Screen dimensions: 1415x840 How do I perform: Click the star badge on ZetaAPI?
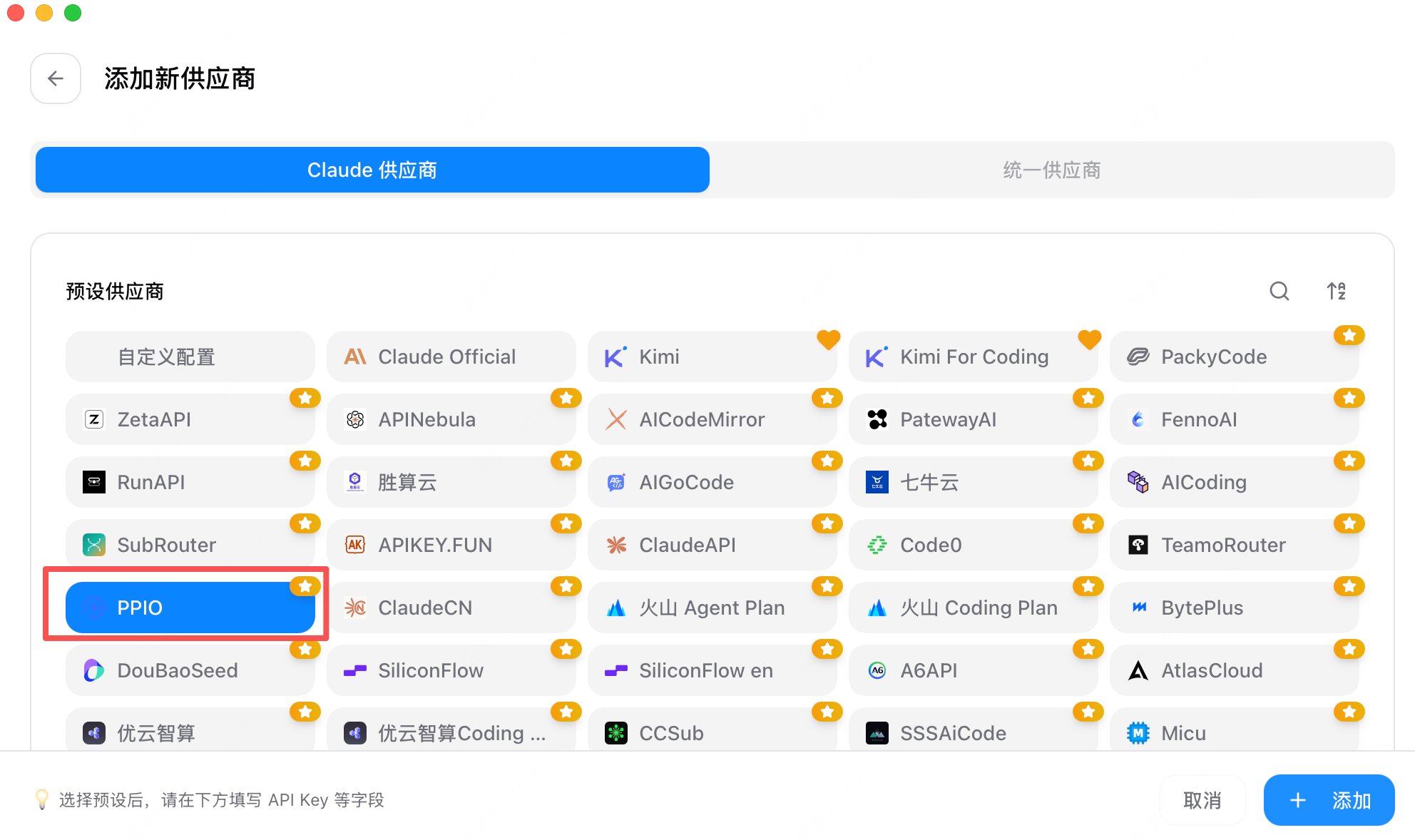pyautogui.click(x=305, y=398)
